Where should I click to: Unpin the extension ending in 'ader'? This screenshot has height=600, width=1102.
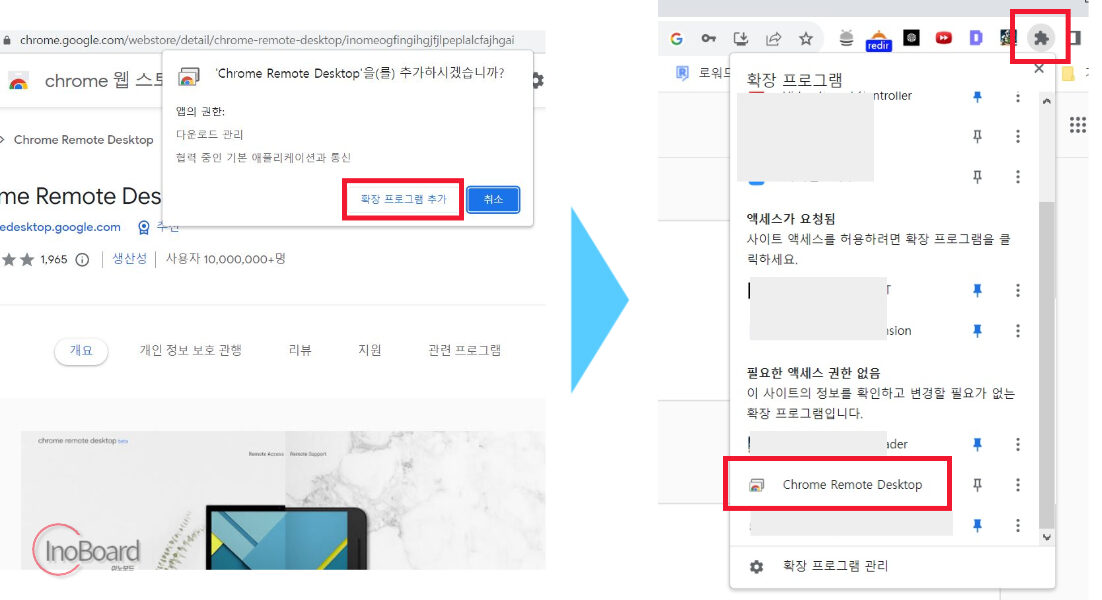[x=977, y=444]
